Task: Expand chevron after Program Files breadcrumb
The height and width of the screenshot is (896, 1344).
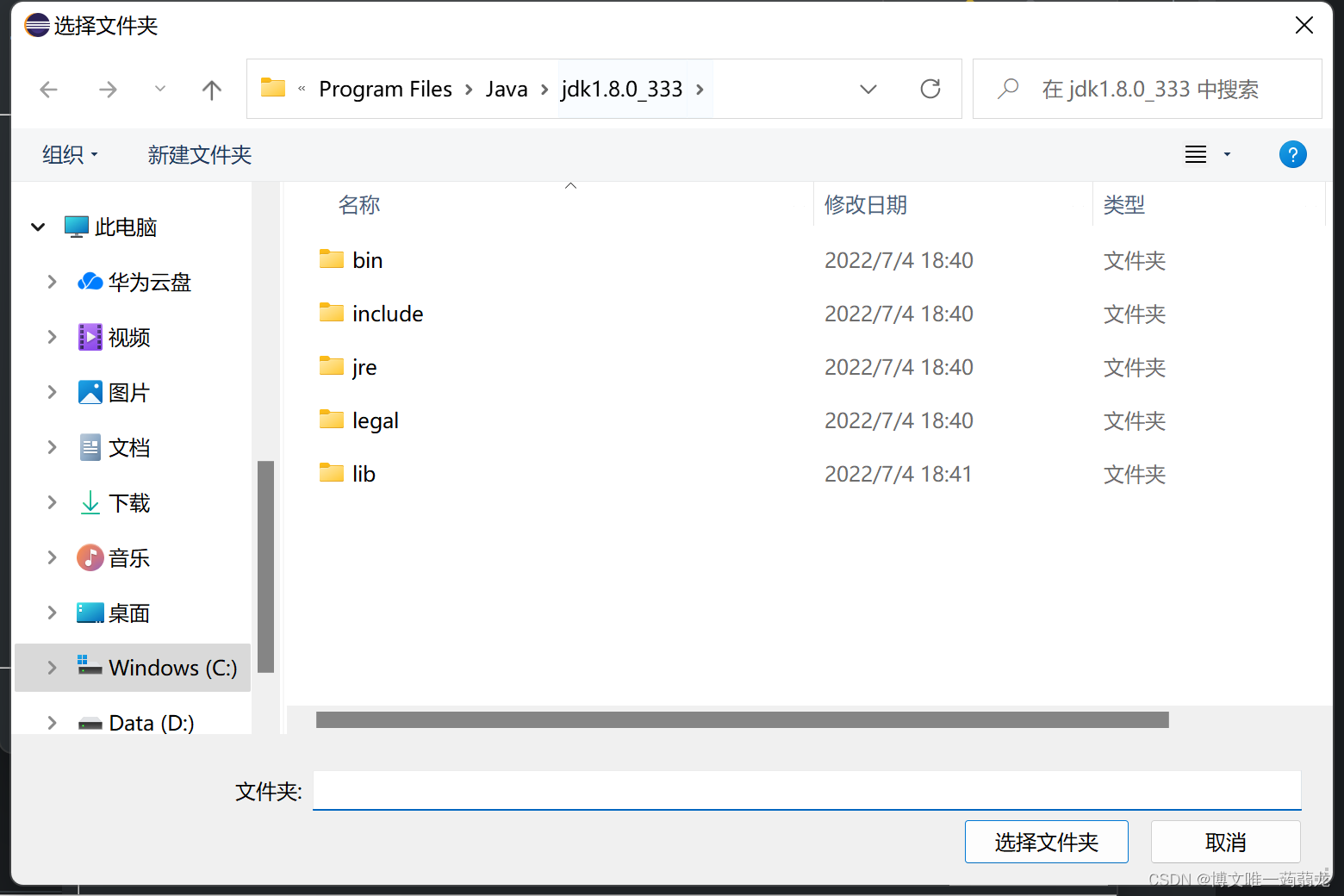Action: coord(469,90)
